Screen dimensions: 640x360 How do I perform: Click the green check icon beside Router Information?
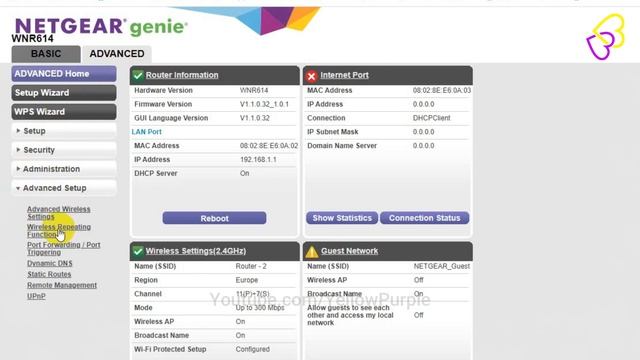point(138,76)
